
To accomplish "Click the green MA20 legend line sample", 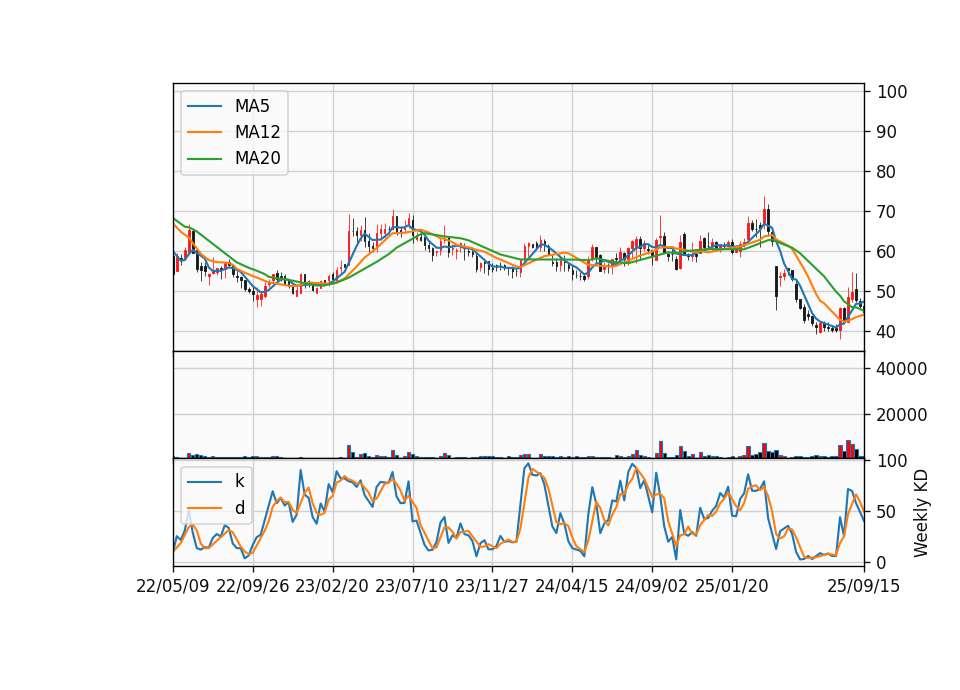I will point(204,159).
